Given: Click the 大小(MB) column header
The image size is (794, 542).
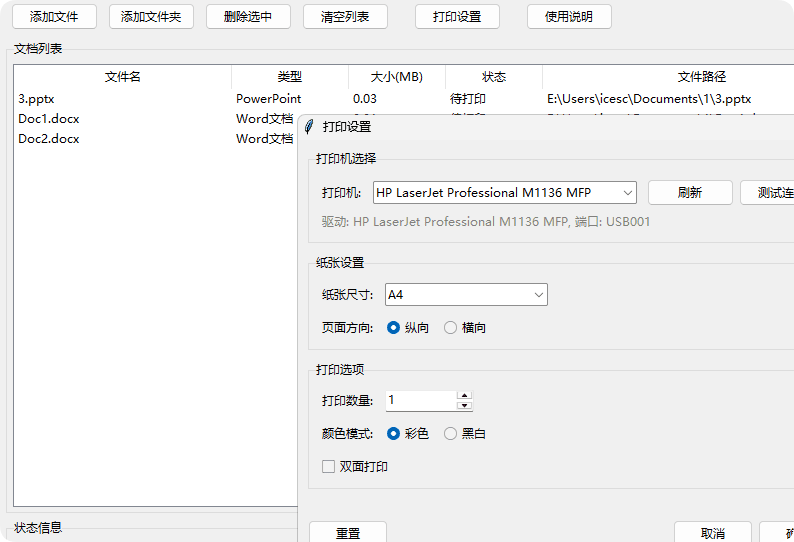Looking at the screenshot, I should click(396, 77).
